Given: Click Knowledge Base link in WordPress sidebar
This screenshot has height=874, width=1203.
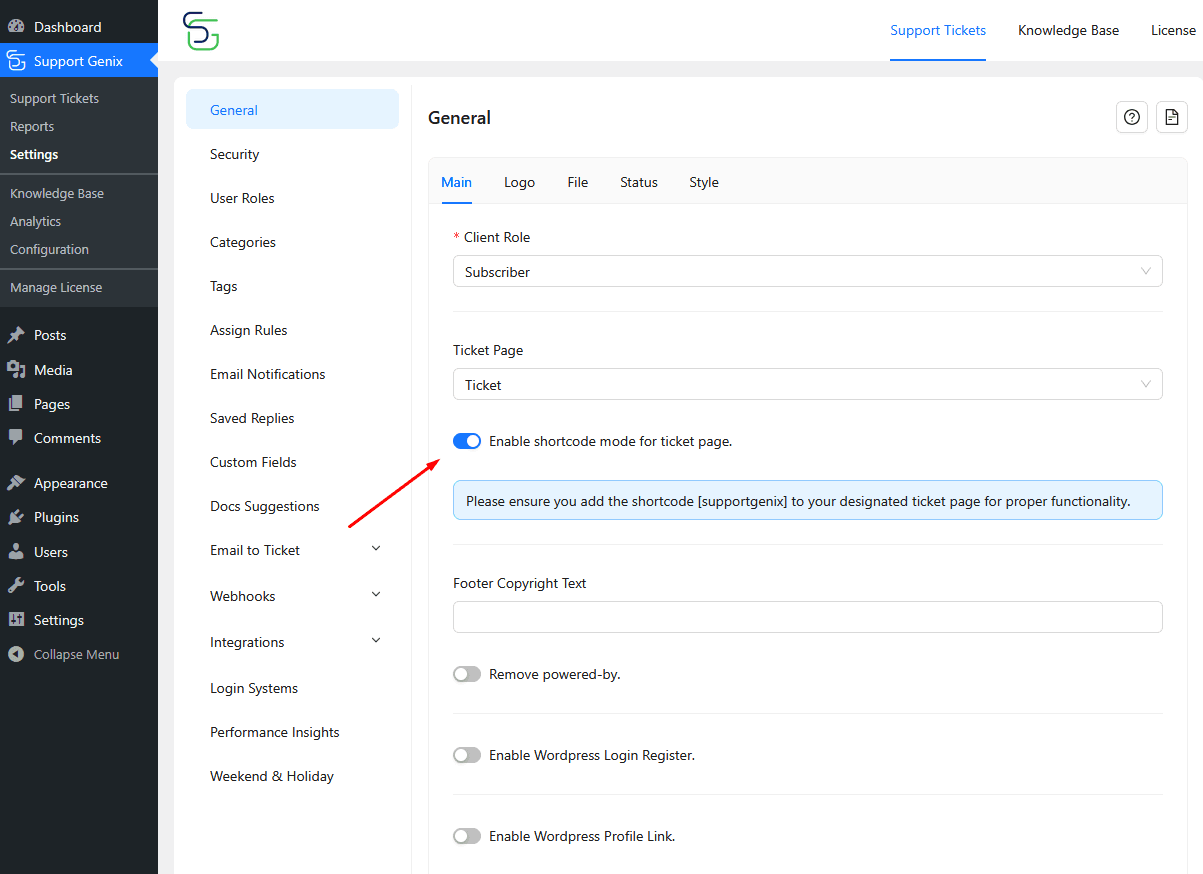Looking at the screenshot, I should [57, 193].
